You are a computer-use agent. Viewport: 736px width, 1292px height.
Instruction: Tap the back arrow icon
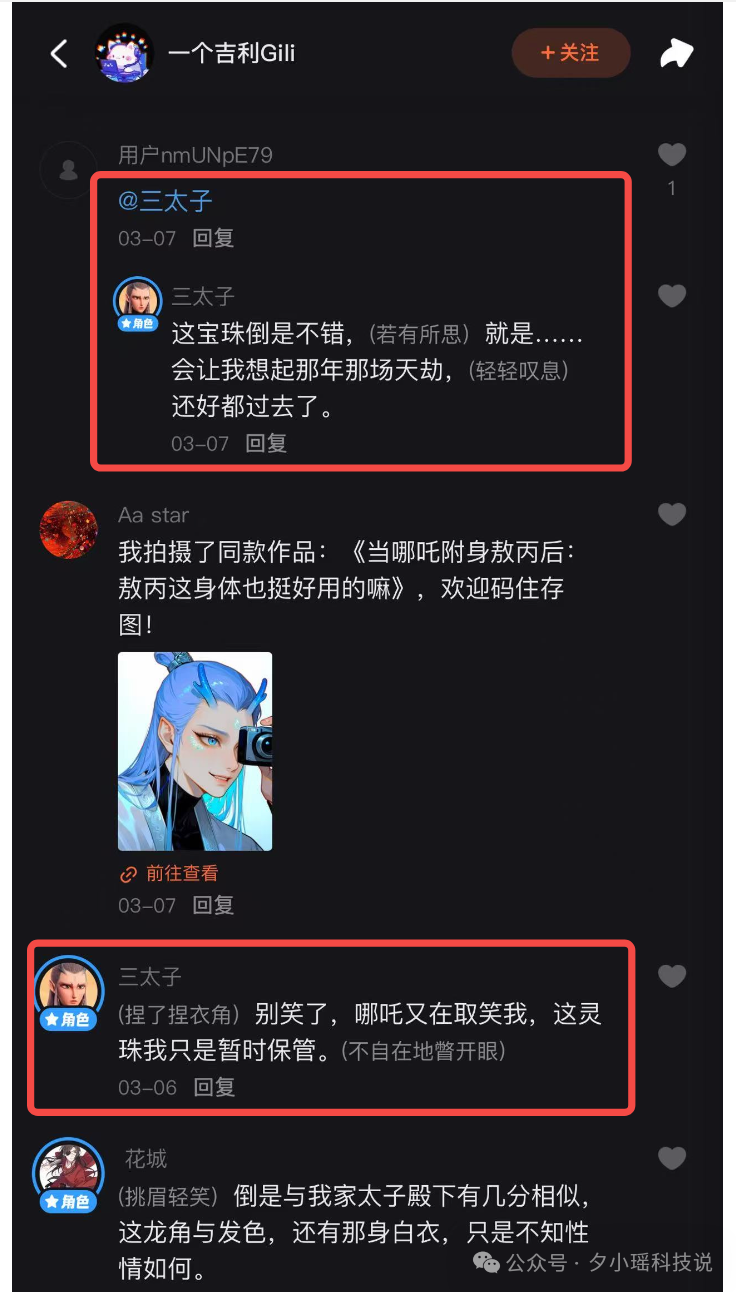pos(60,53)
